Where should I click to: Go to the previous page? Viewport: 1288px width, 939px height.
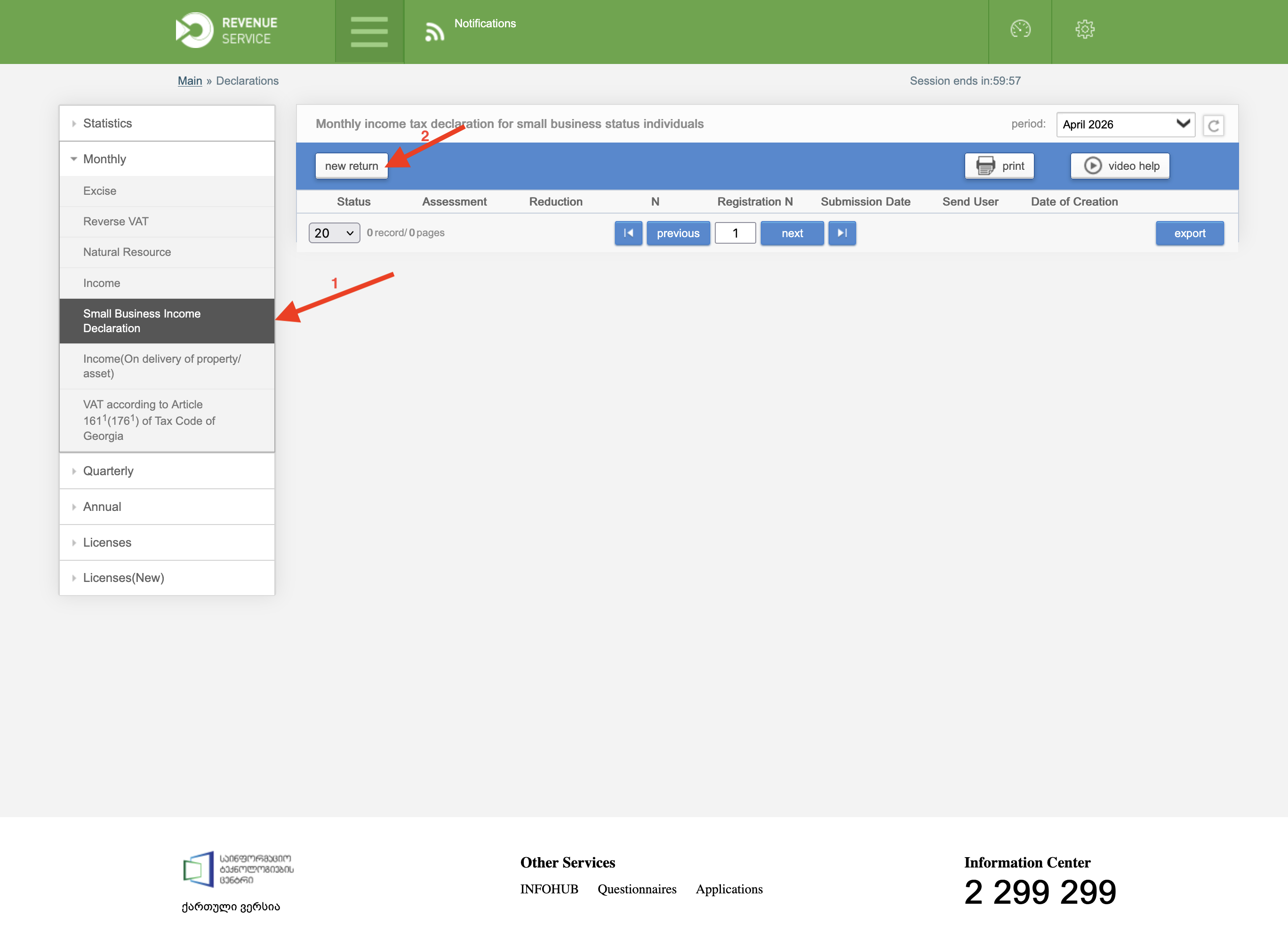pos(678,233)
